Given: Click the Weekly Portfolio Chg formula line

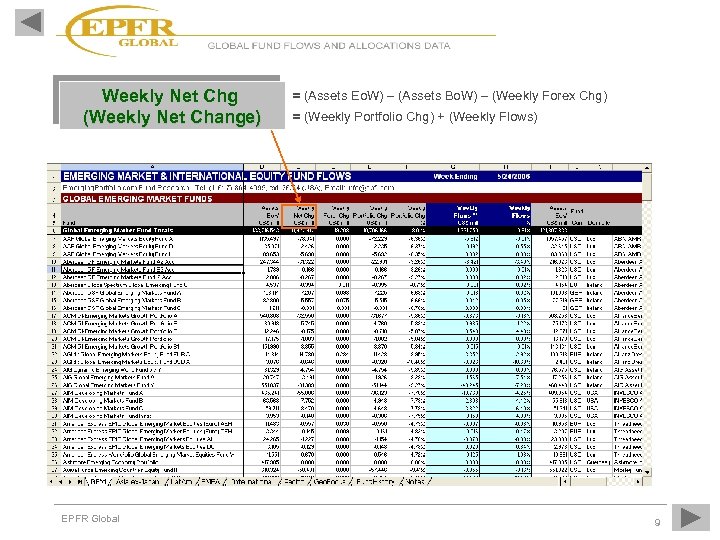Looking at the screenshot, I should (415, 117).
